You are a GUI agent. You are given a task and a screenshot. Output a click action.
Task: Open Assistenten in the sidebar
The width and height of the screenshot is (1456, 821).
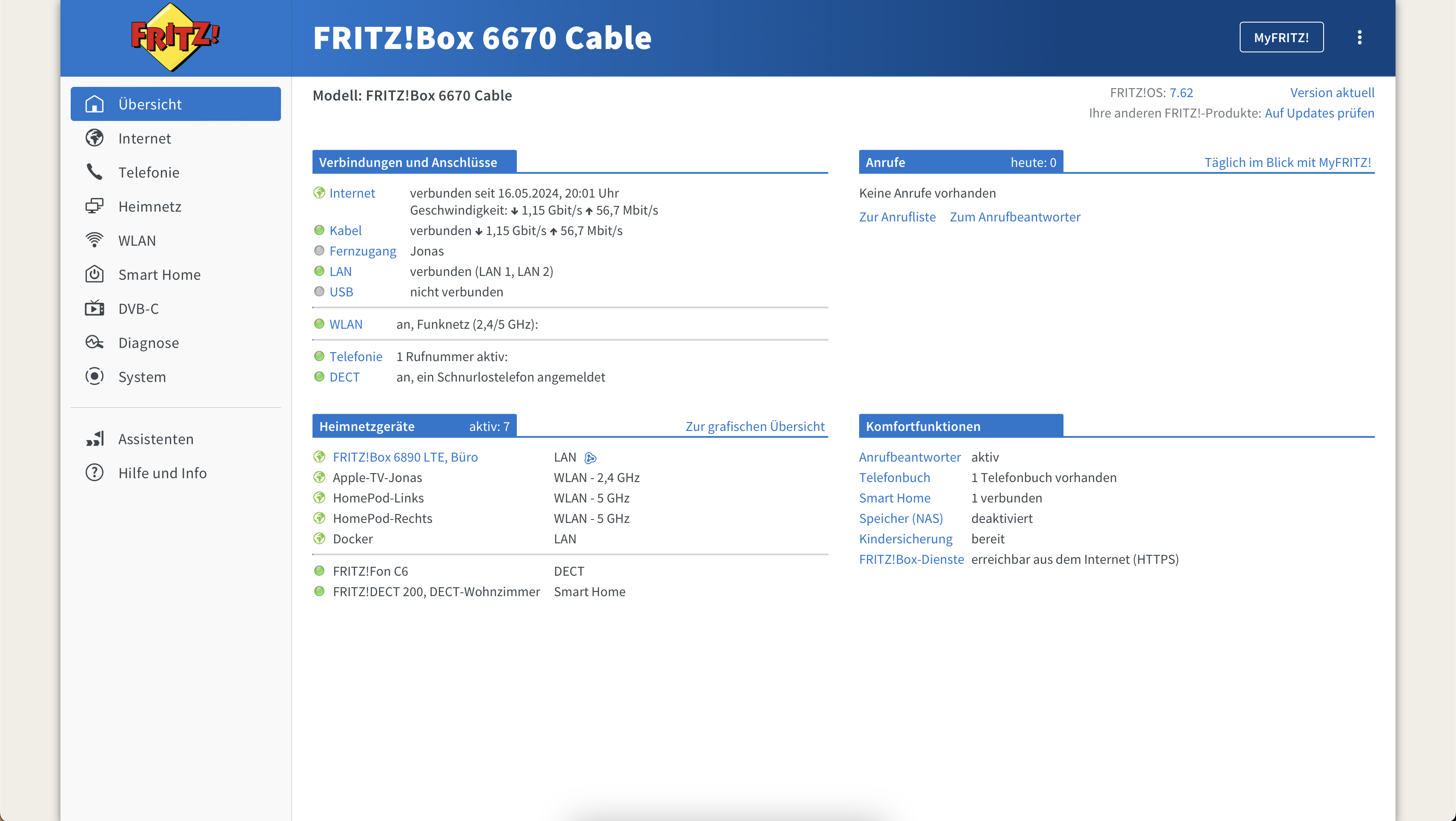pos(176,439)
